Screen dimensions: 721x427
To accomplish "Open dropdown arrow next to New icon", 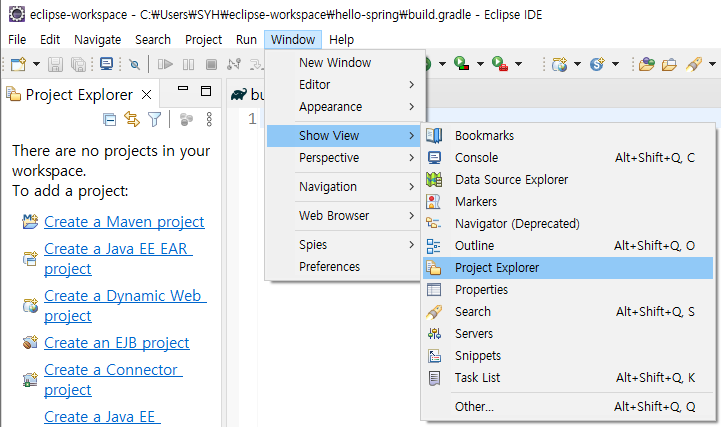I will coord(36,64).
